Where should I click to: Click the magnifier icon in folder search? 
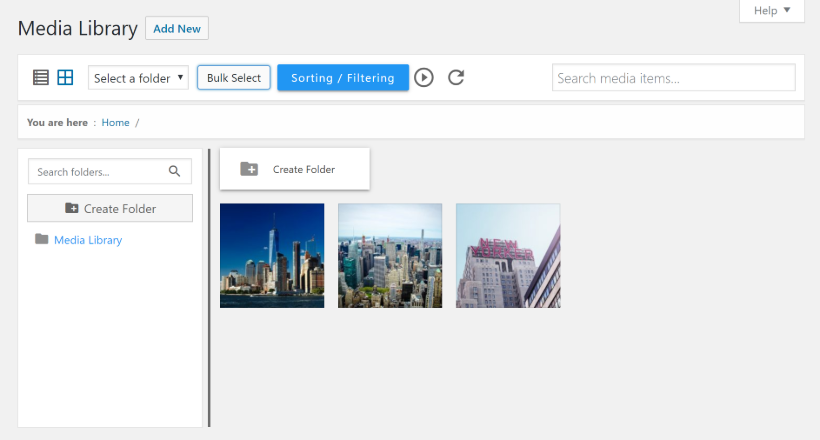175,171
